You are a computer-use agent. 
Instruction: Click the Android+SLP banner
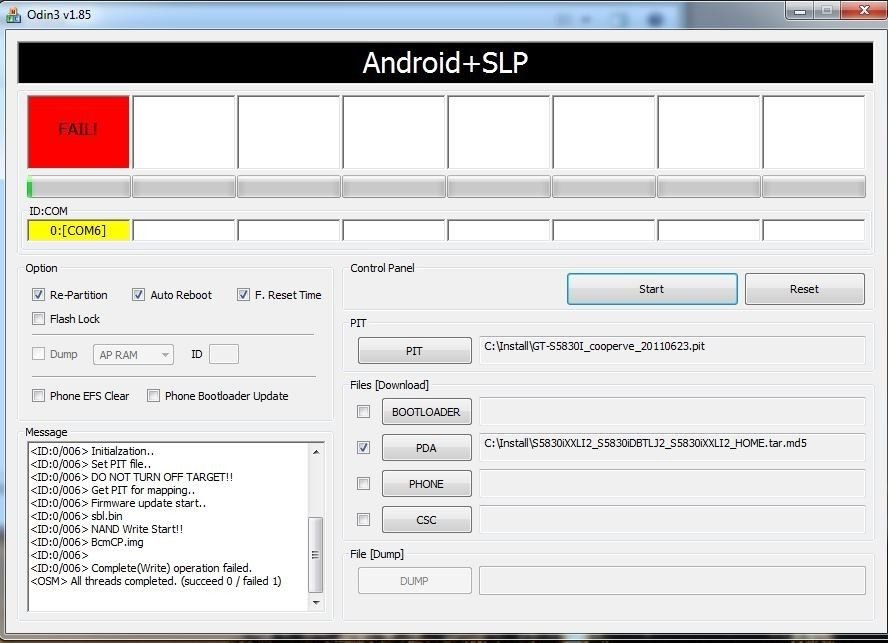tap(445, 62)
